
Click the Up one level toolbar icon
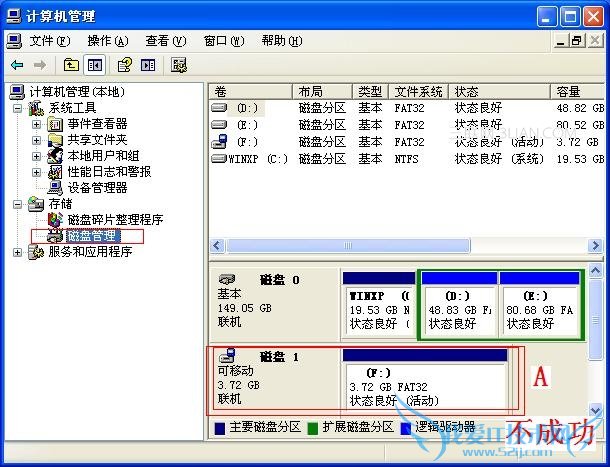71,65
